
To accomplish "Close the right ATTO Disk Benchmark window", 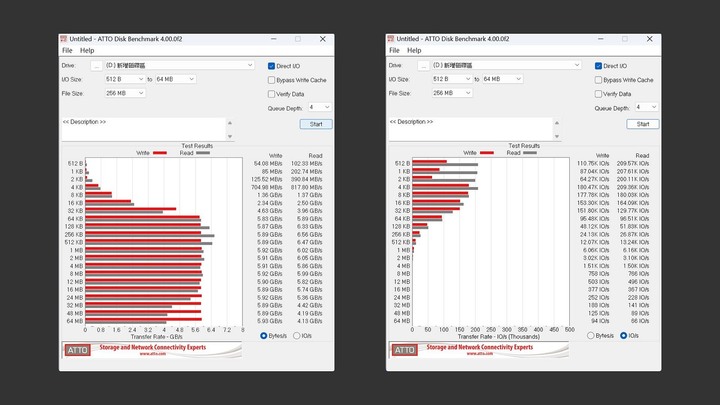I will click(x=650, y=39).
